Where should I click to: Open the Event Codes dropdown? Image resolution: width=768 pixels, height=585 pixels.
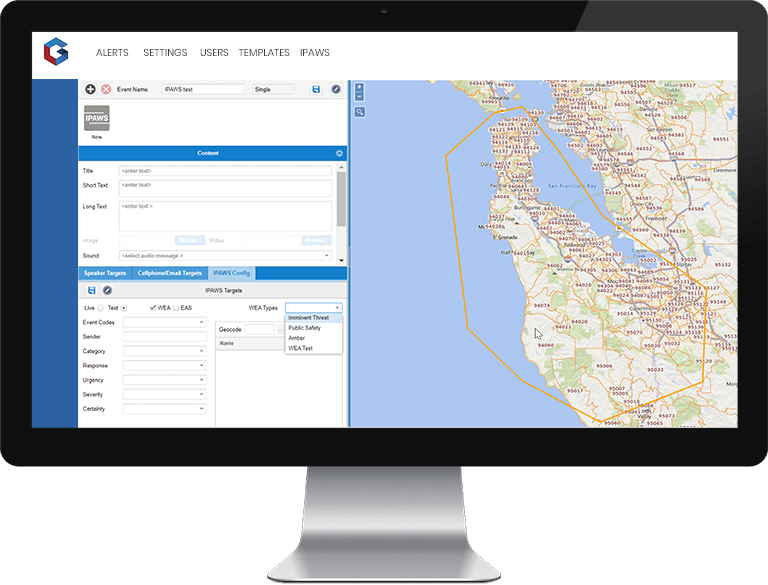point(165,322)
